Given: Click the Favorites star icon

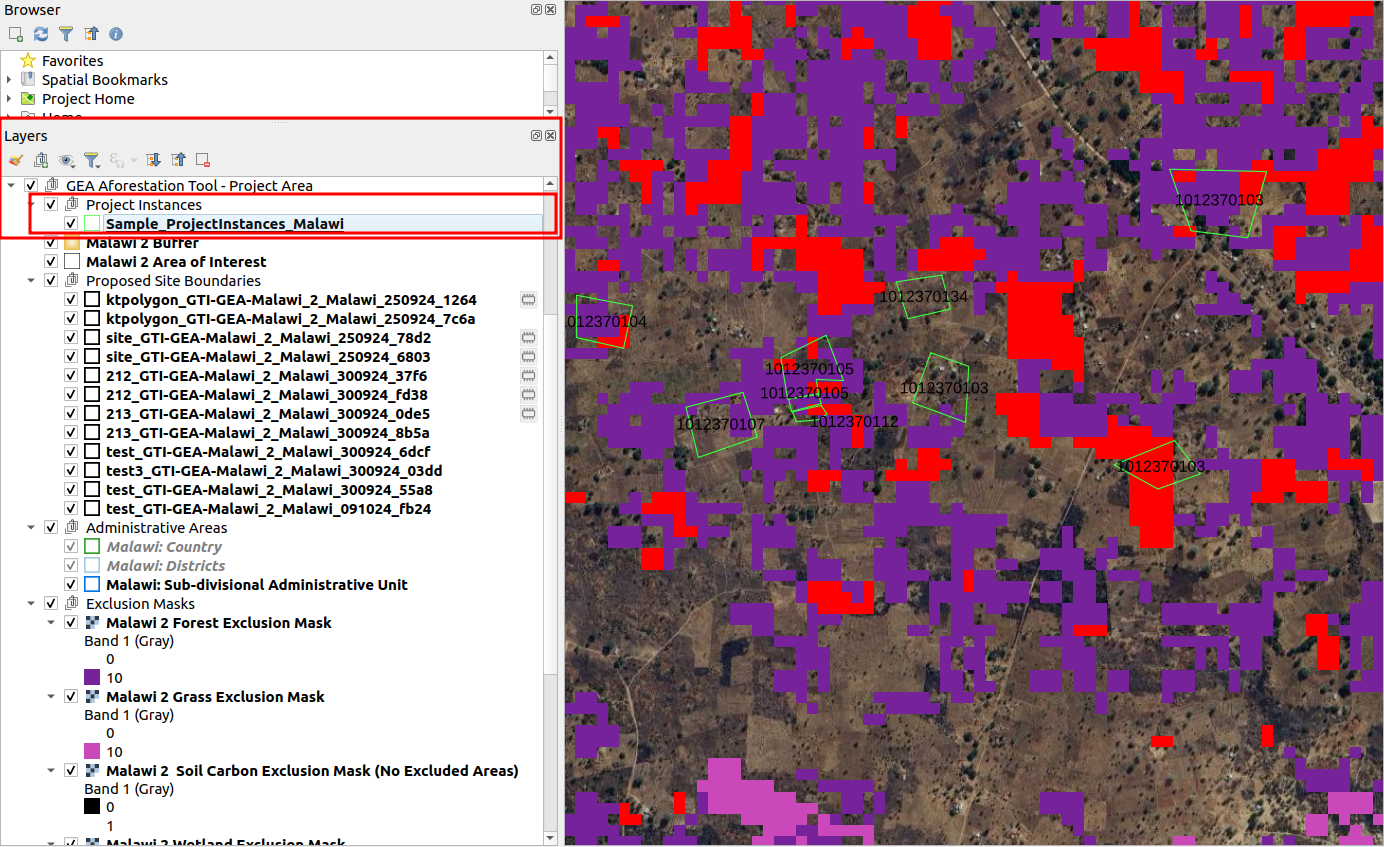Looking at the screenshot, I should pyautogui.click(x=28, y=61).
